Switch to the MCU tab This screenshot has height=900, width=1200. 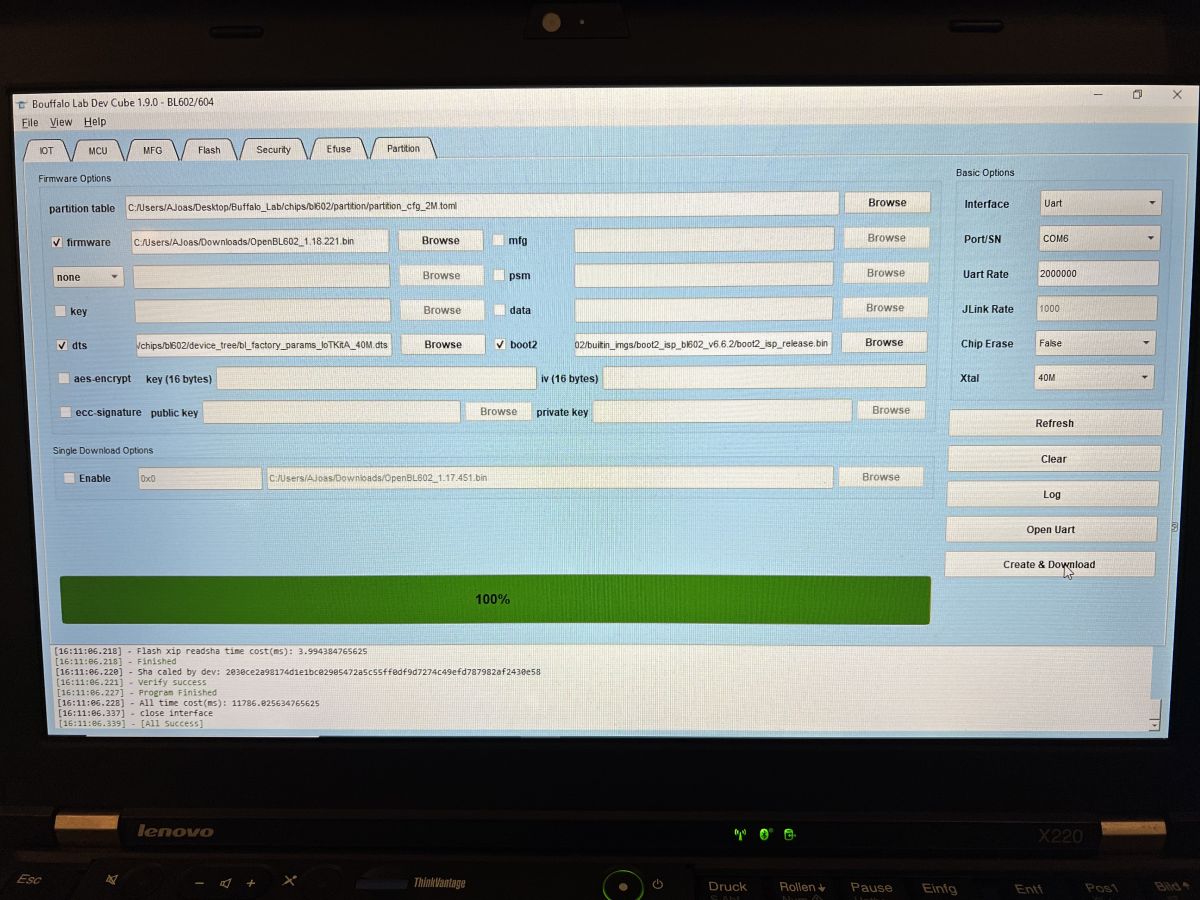pyautogui.click(x=97, y=150)
